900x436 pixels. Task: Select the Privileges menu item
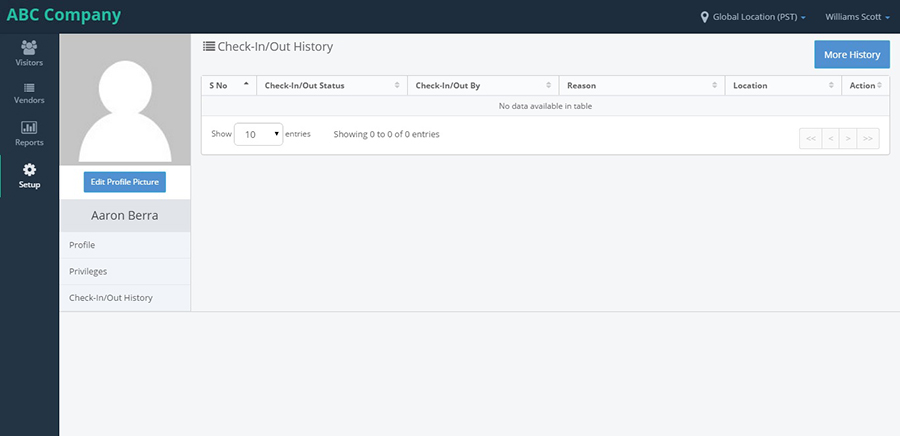125,271
